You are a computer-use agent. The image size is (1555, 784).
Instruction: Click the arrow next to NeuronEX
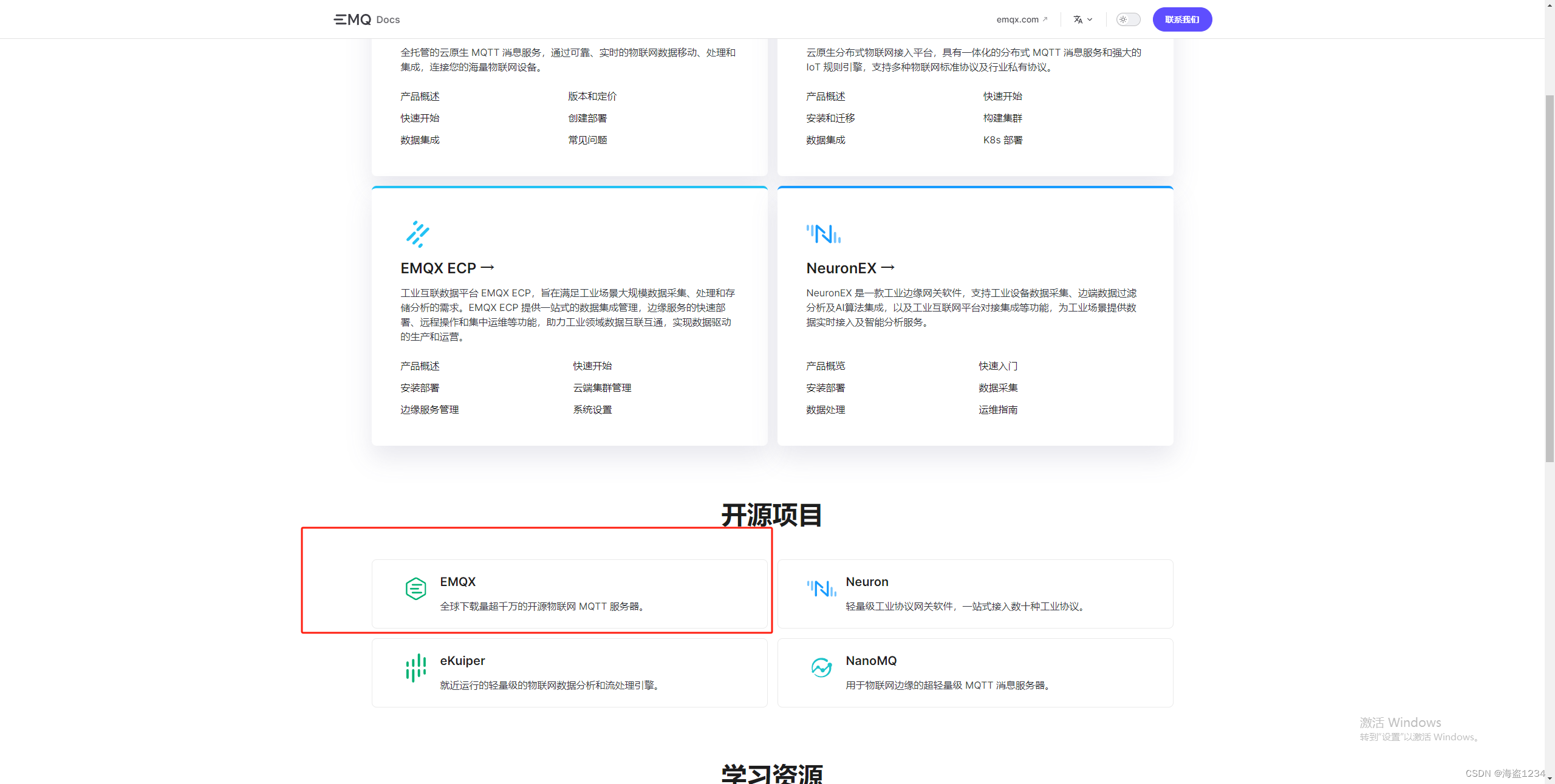[x=887, y=267]
